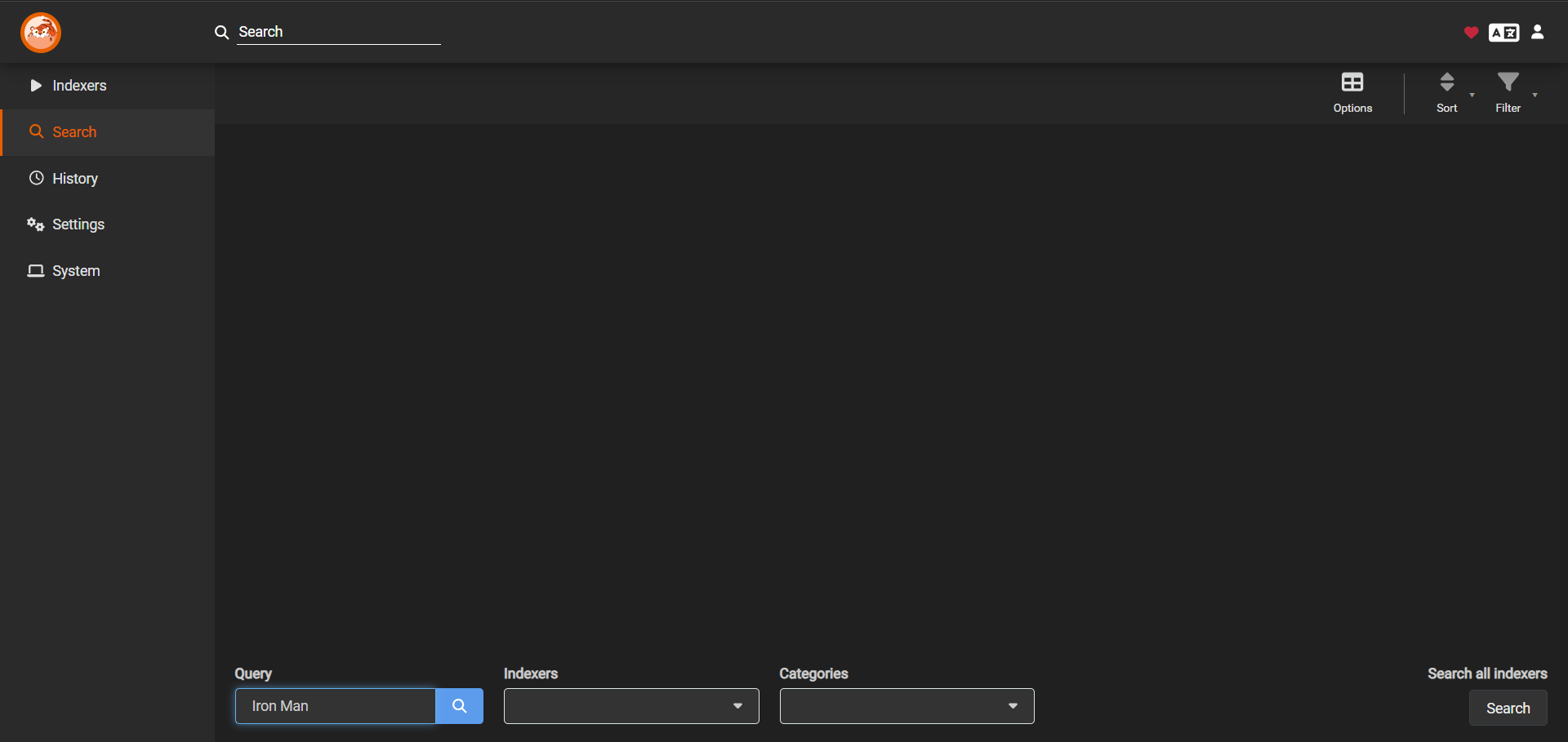Open the Filter dropdown arrow
Viewport: 1568px width, 742px height.
(1535, 96)
